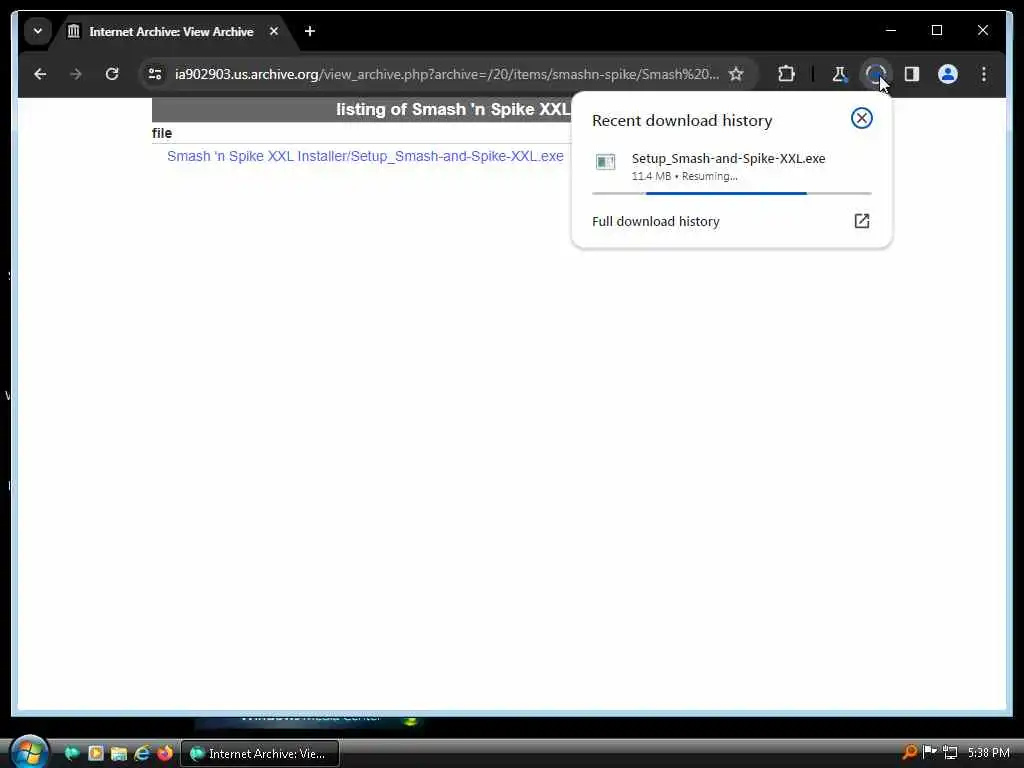Bookmark this page with the star icon
Screen dimensions: 1024x768
pos(736,74)
